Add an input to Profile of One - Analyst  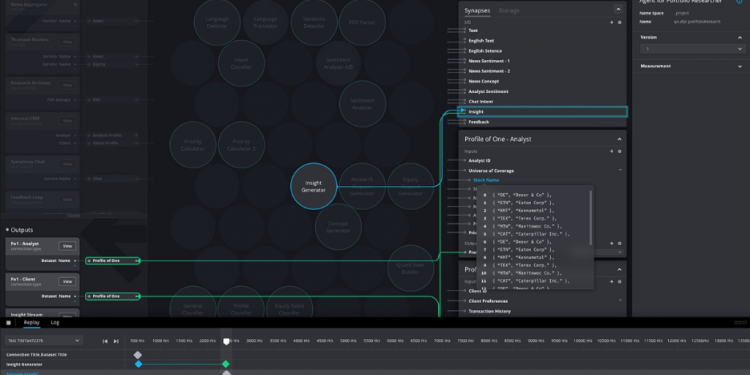(611, 151)
